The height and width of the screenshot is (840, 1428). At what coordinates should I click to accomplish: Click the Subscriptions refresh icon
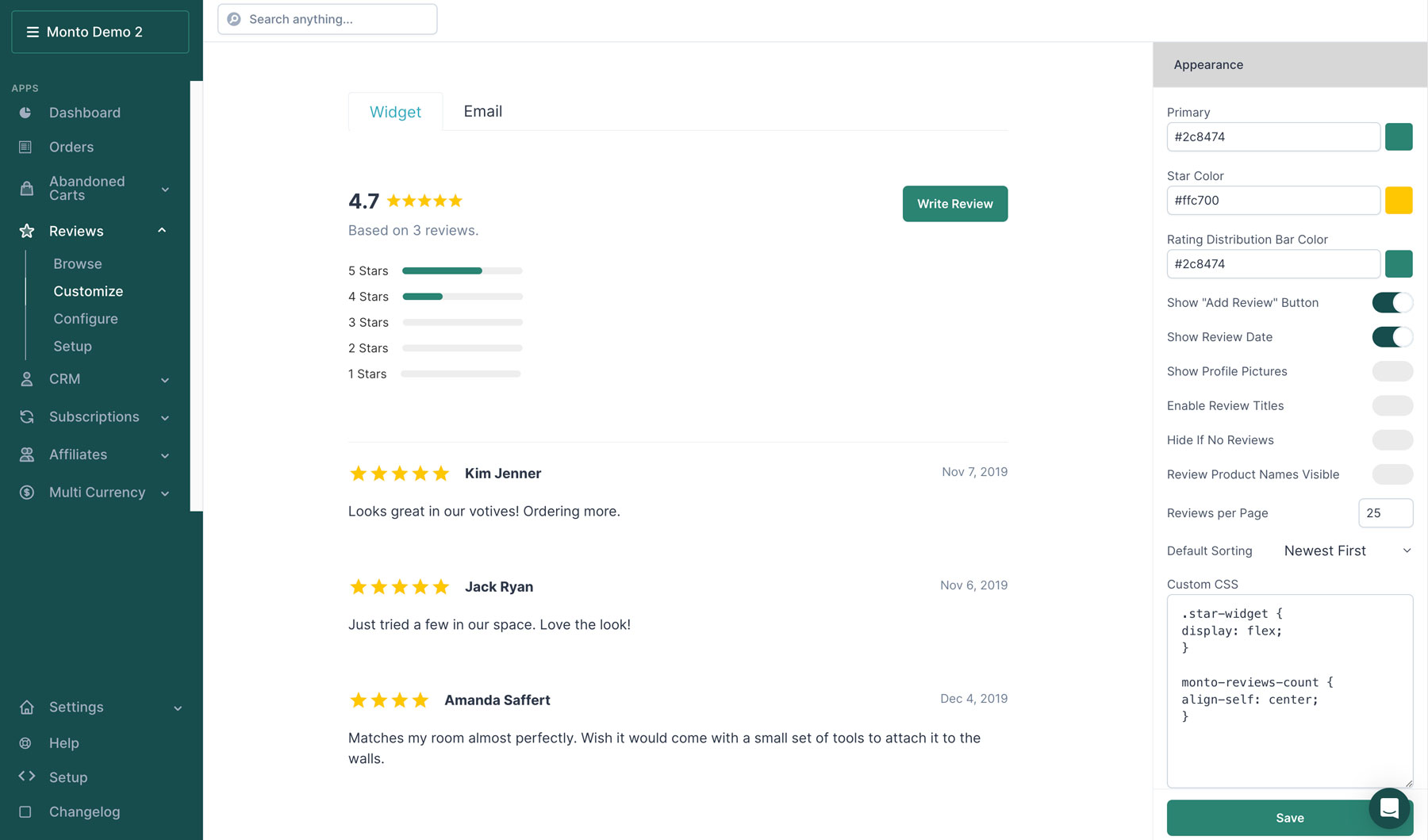point(26,416)
